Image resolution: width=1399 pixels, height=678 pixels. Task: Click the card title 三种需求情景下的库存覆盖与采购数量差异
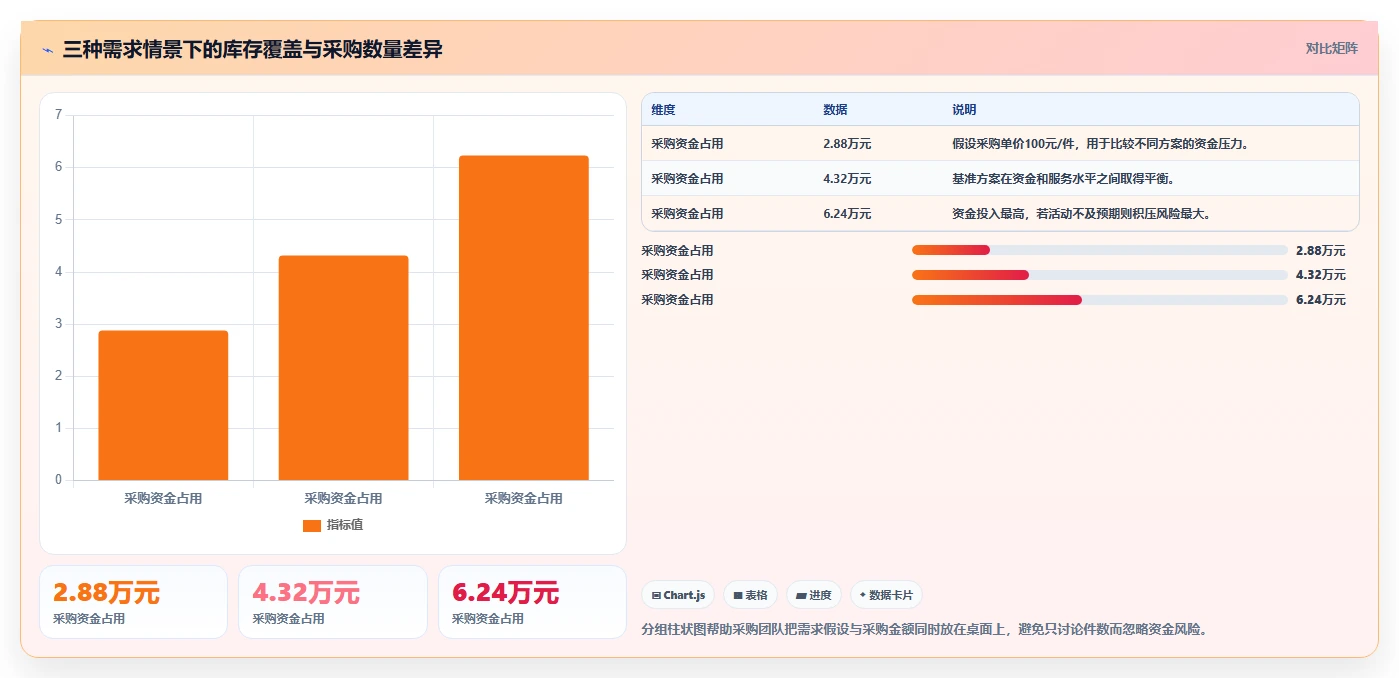pyautogui.click(x=253, y=49)
